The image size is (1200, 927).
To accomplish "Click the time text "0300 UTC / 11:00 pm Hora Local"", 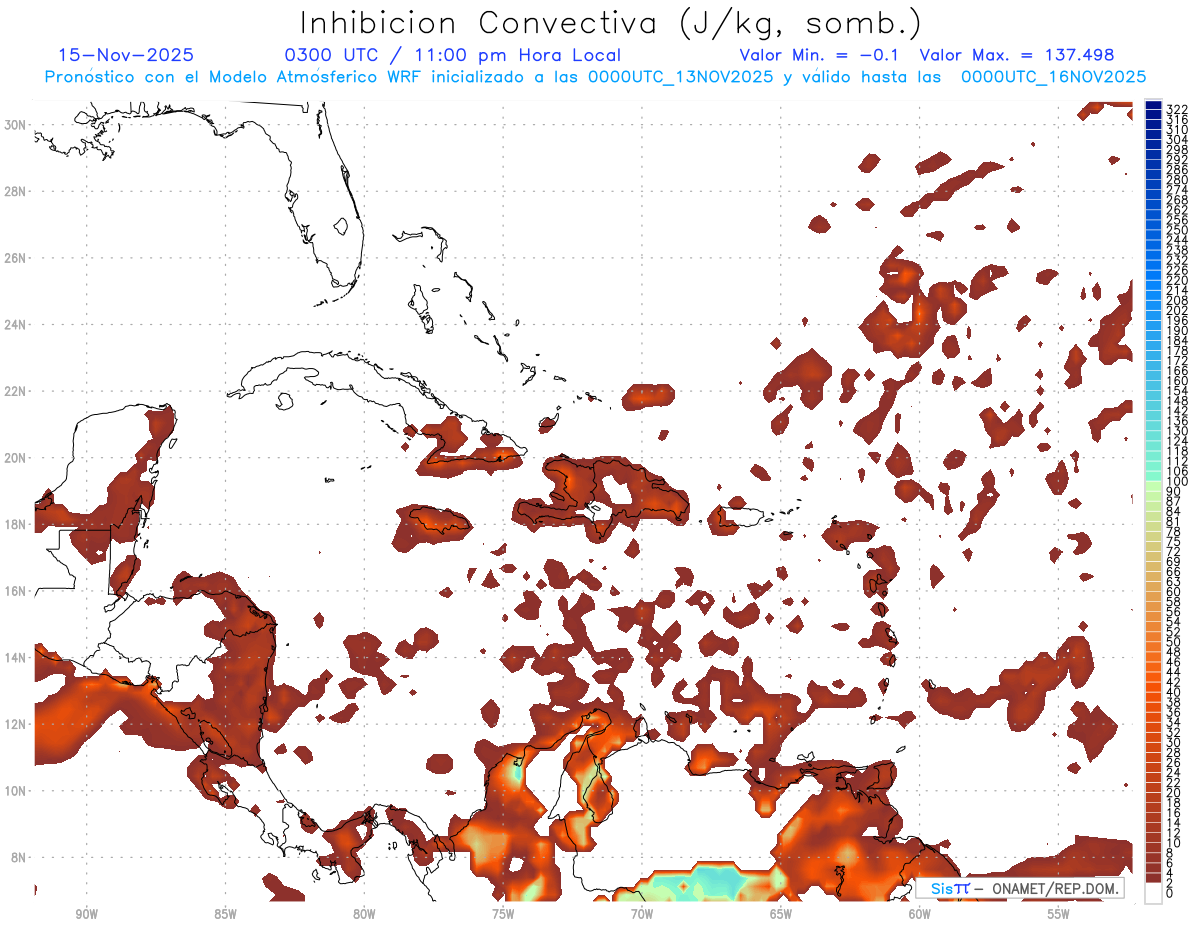I will [452, 55].
